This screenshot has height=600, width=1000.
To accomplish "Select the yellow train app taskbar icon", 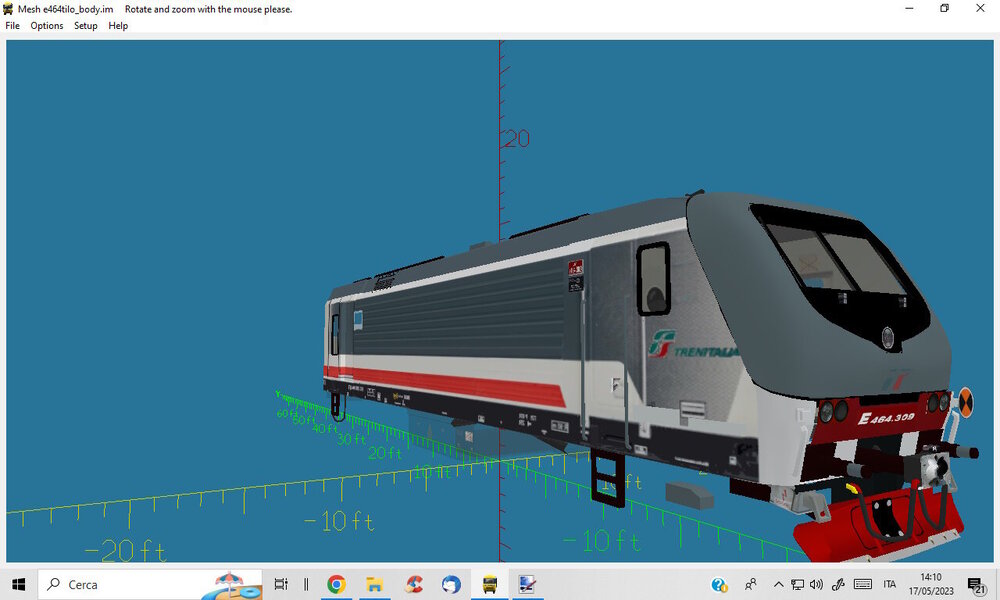I will pos(490,584).
